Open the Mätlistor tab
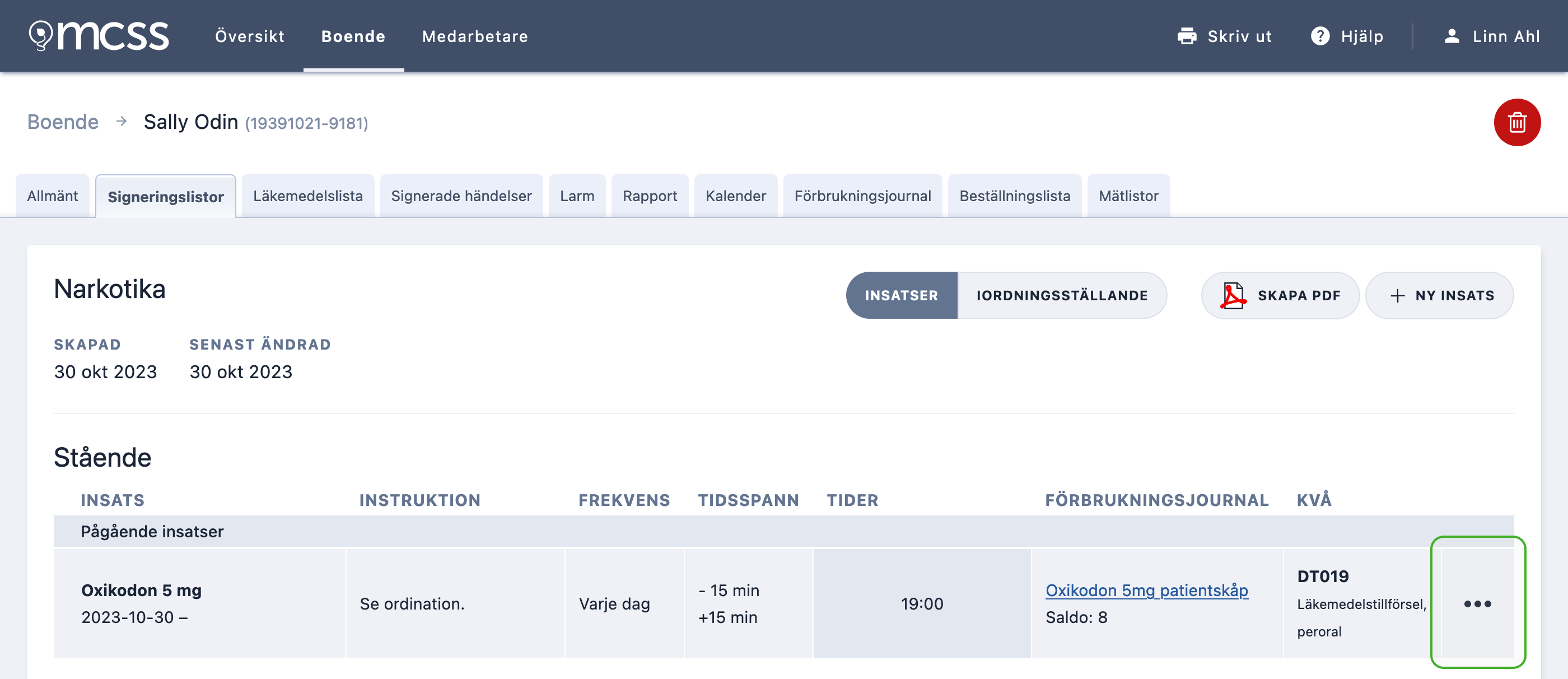The width and height of the screenshot is (1568, 679). [x=1128, y=196]
